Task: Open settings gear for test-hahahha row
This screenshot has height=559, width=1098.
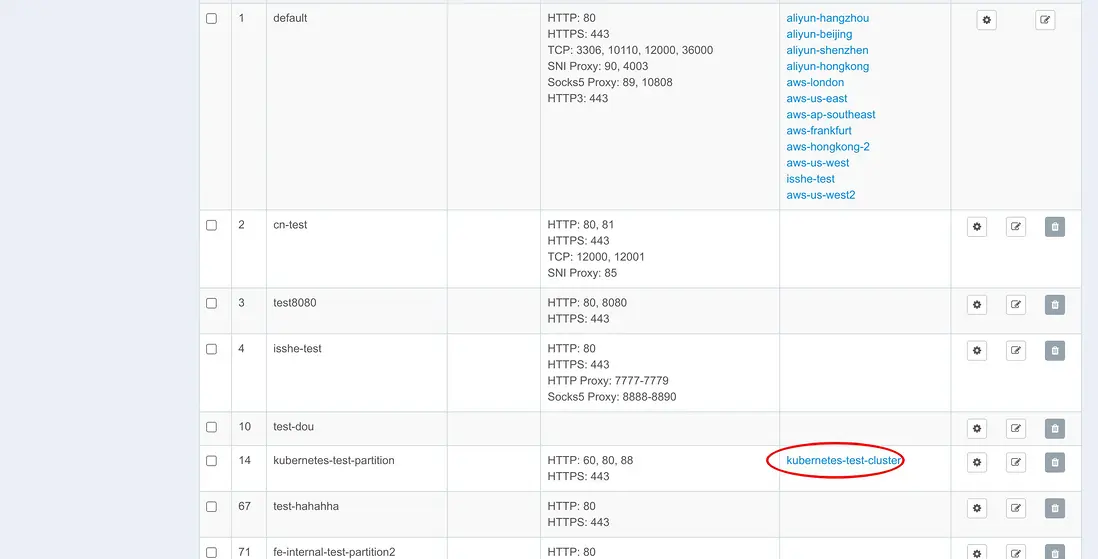Action: [x=977, y=508]
